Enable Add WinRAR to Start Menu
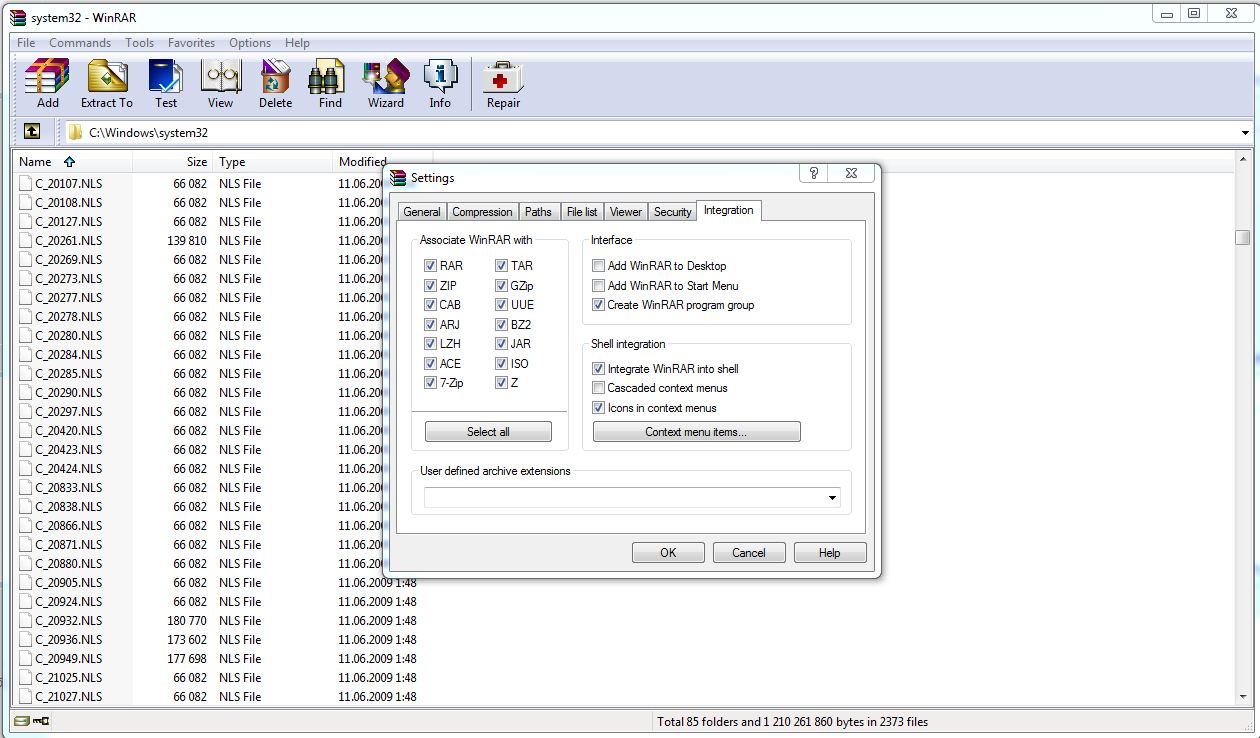The width and height of the screenshot is (1260, 738). click(x=598, y=286)
